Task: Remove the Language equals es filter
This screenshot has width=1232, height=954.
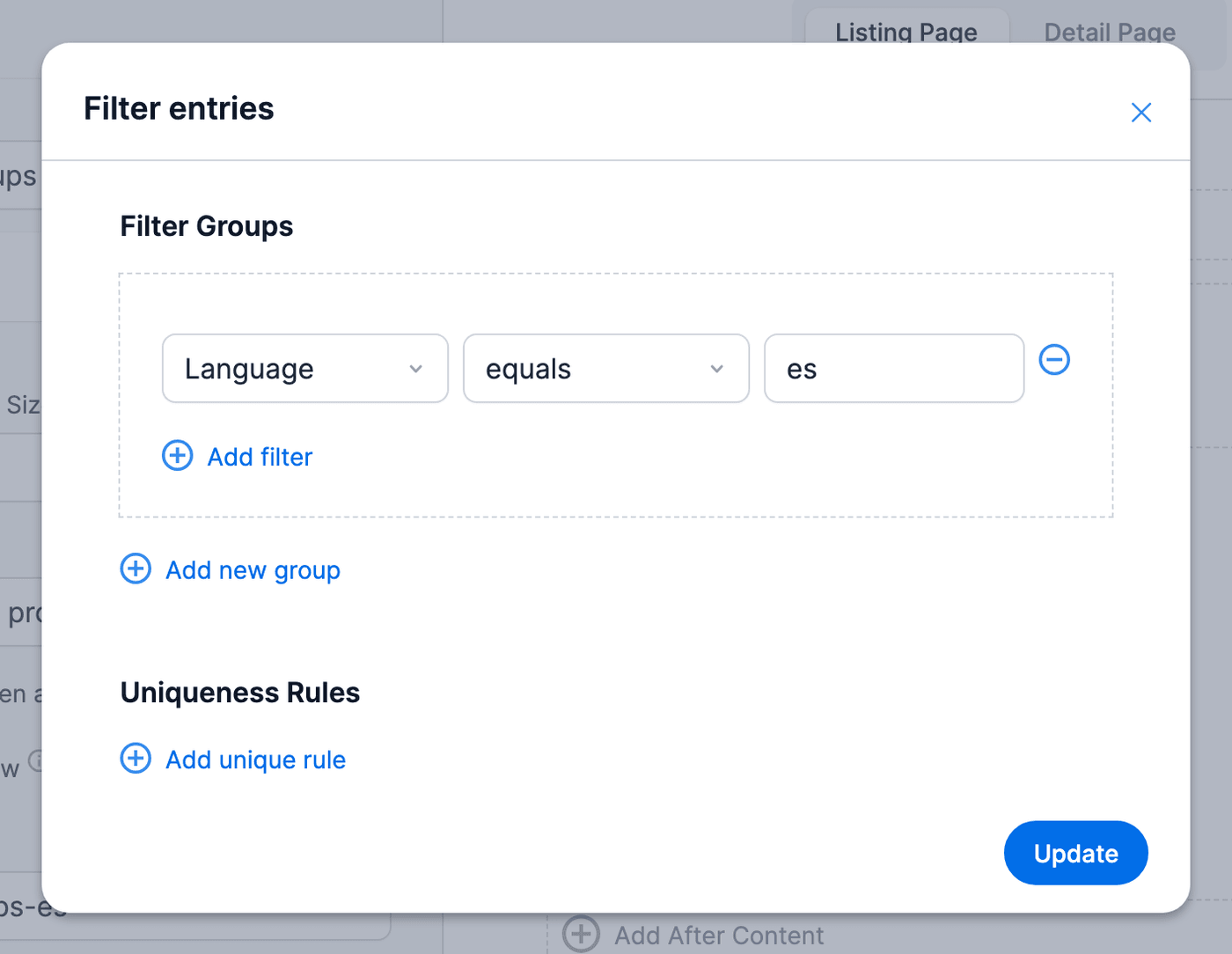Action: [x=1054, y=359]
